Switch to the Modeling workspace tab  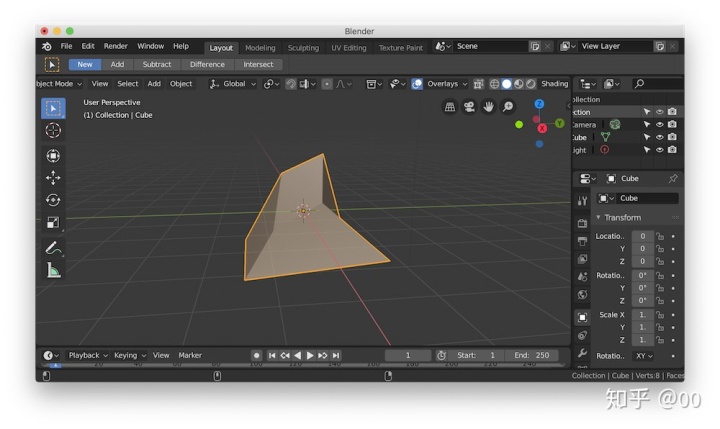click(260, 48)
